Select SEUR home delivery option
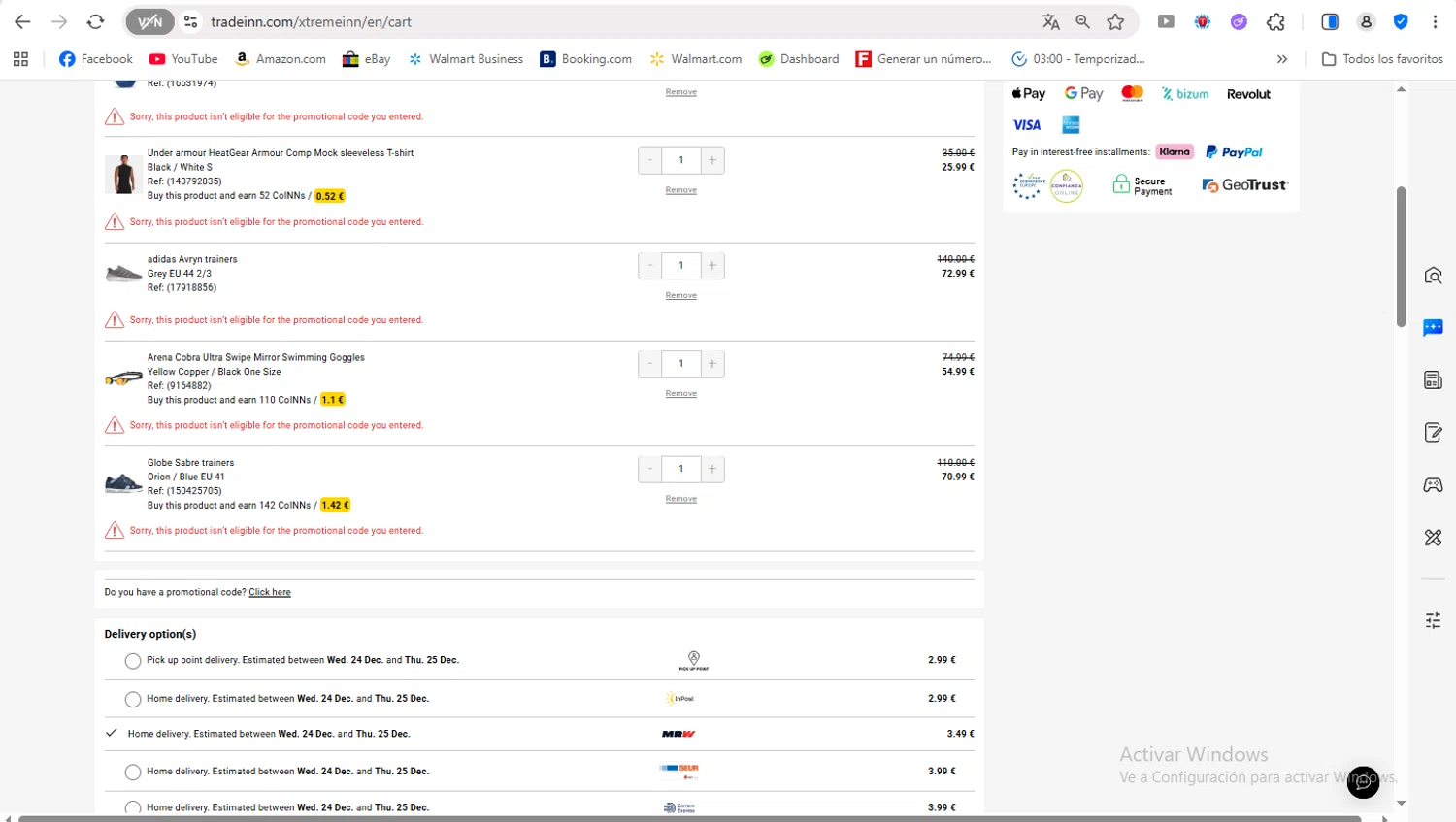This screenshot has width=1456, height=822. 133,773
